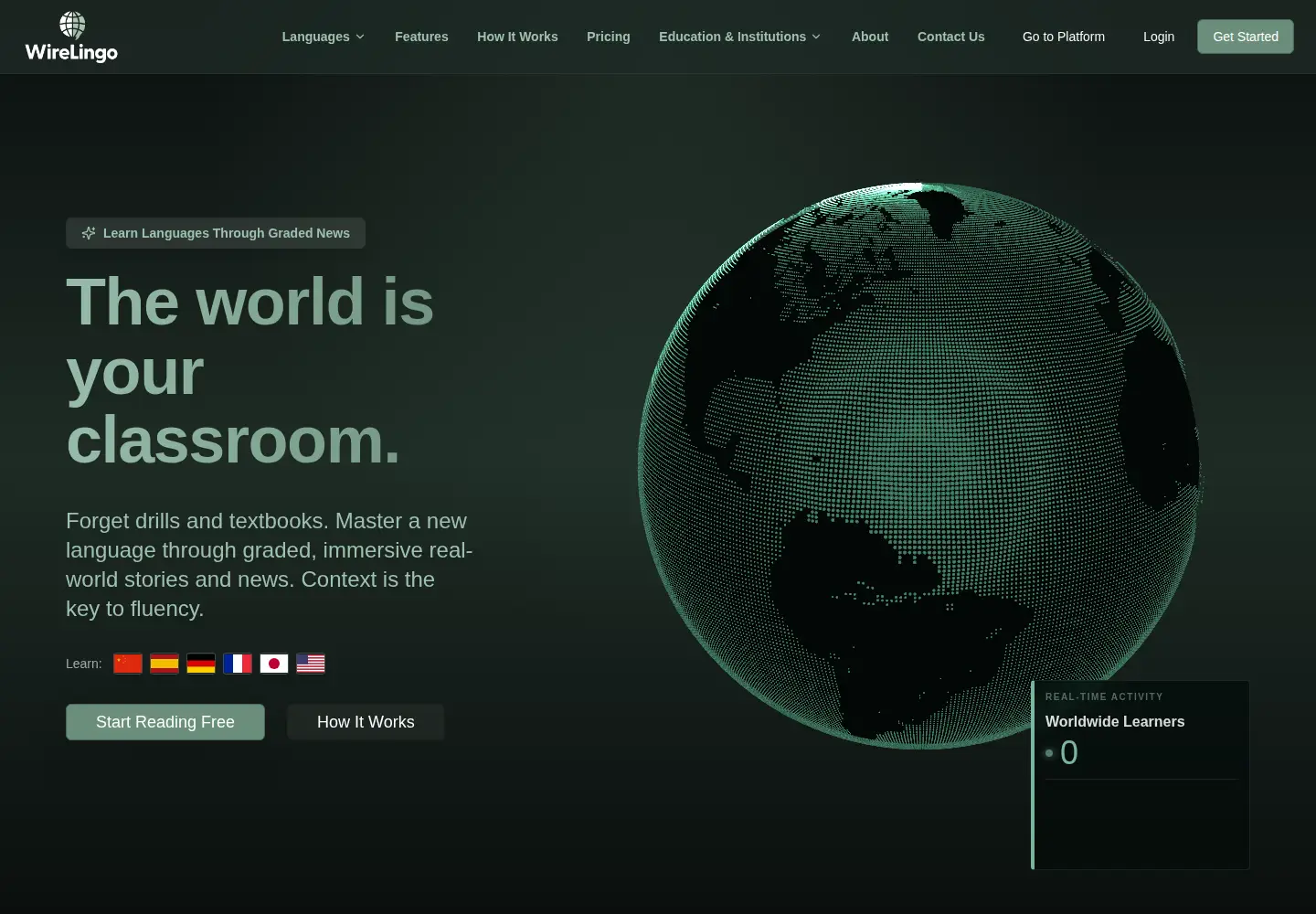Viewport: 1316px width, 914px height.
Task: Click the WireLingo globe logo
Action: point(71,37)
